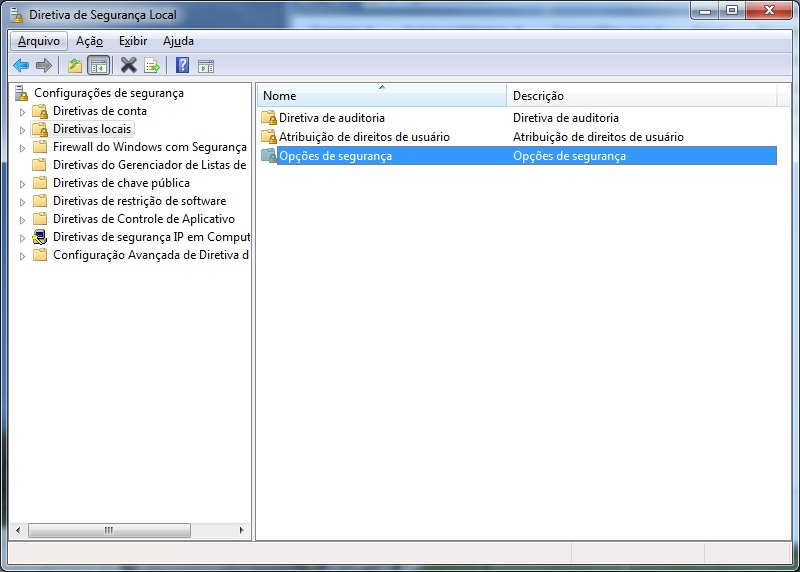Open the Help question mark icon
This screenshot has width=800, height=572.
coord(182,65)
